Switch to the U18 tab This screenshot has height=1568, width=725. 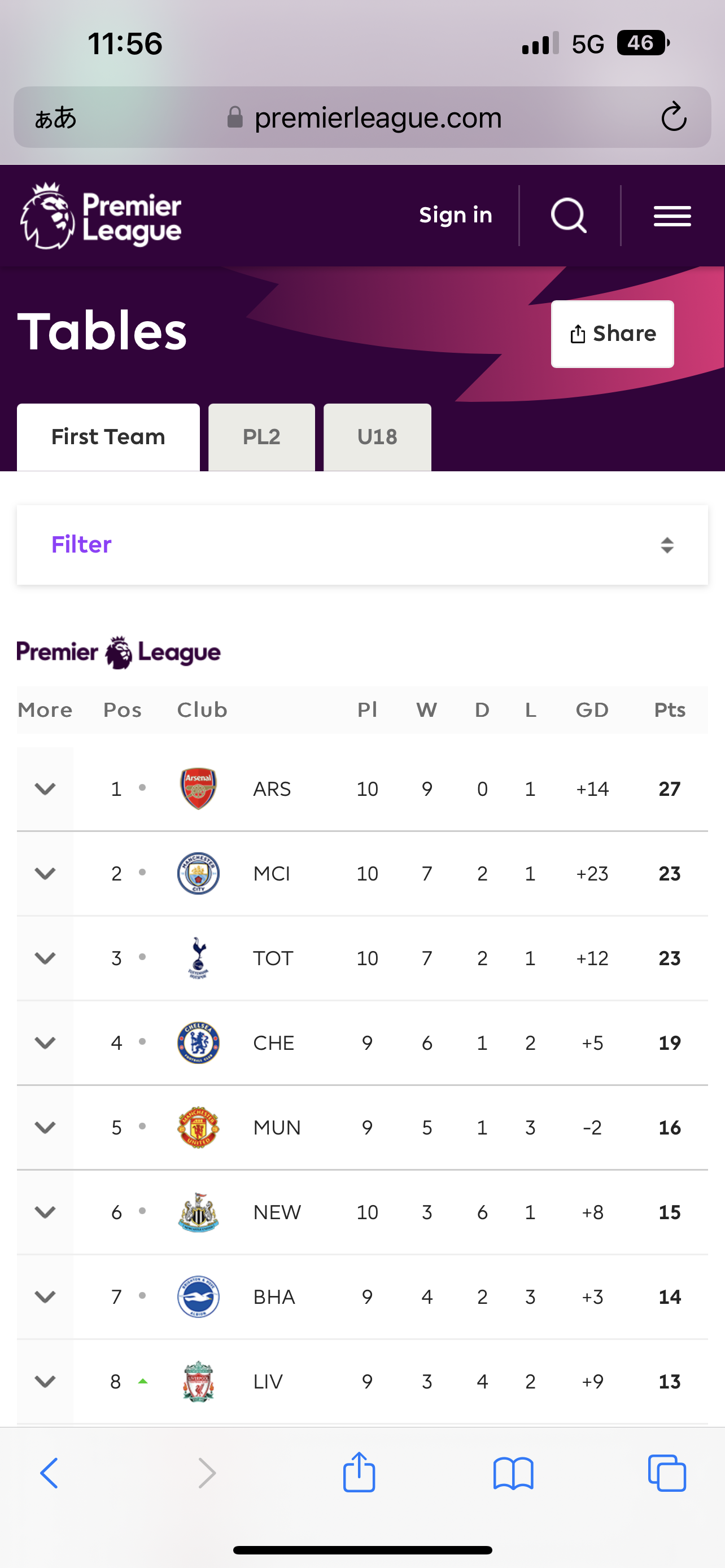click(x=377, y=437)
